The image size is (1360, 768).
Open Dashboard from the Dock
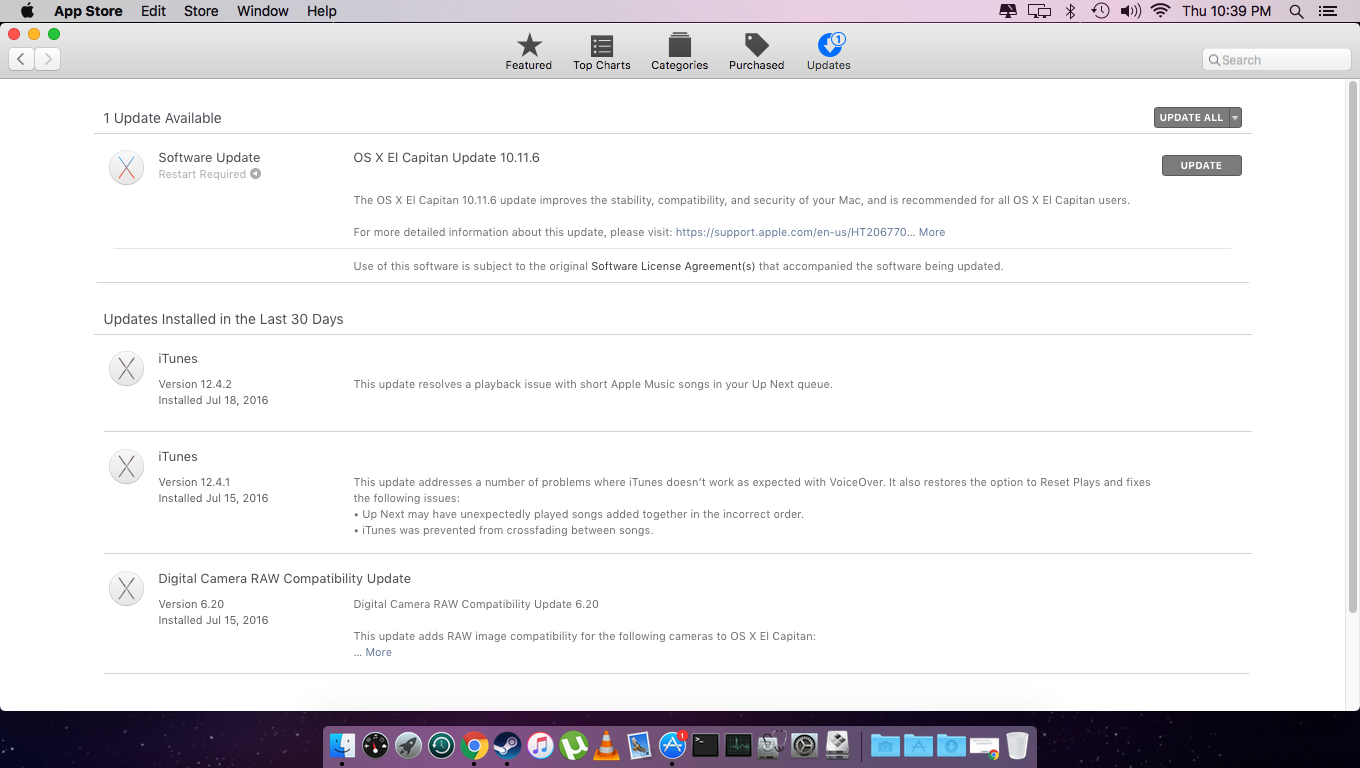coord(375,745)
